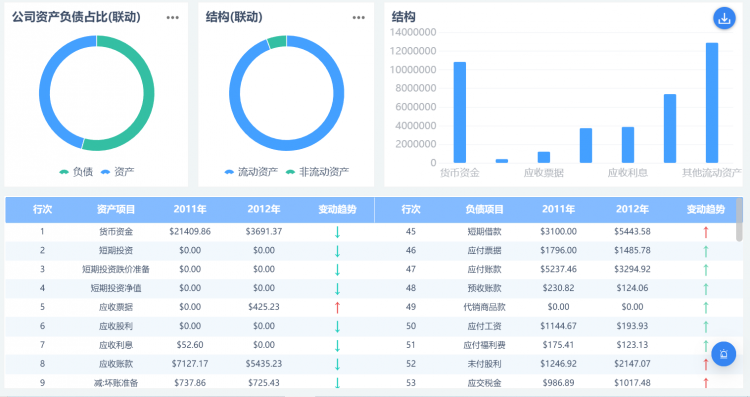The height and width of the screenshot is (397, 750).
Task: Click the green up arrow in 应付账款 row
Action: (706, 270)
